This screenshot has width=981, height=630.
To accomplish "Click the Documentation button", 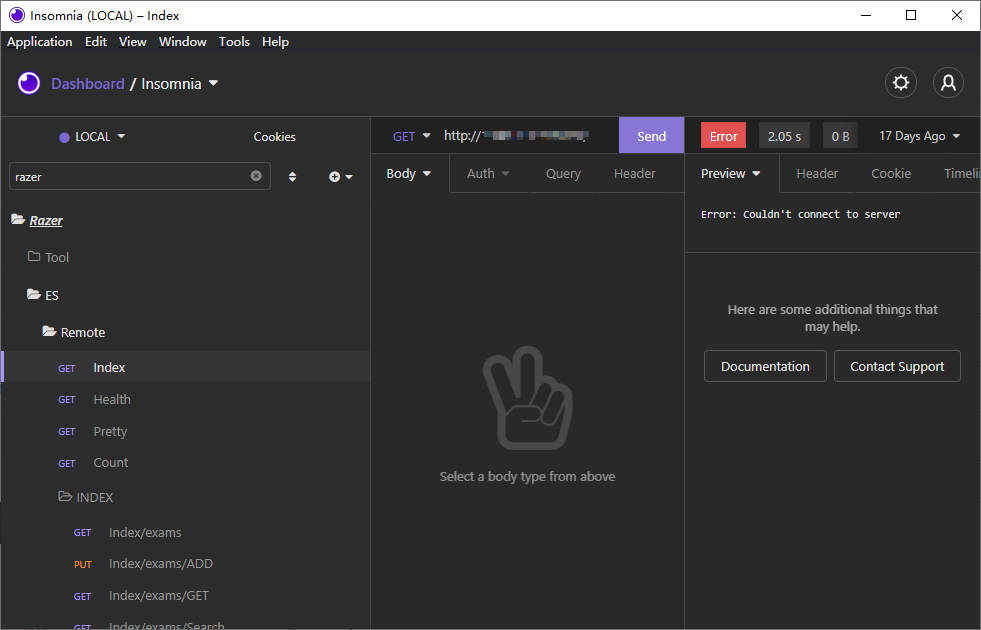I will pos(765,366).
